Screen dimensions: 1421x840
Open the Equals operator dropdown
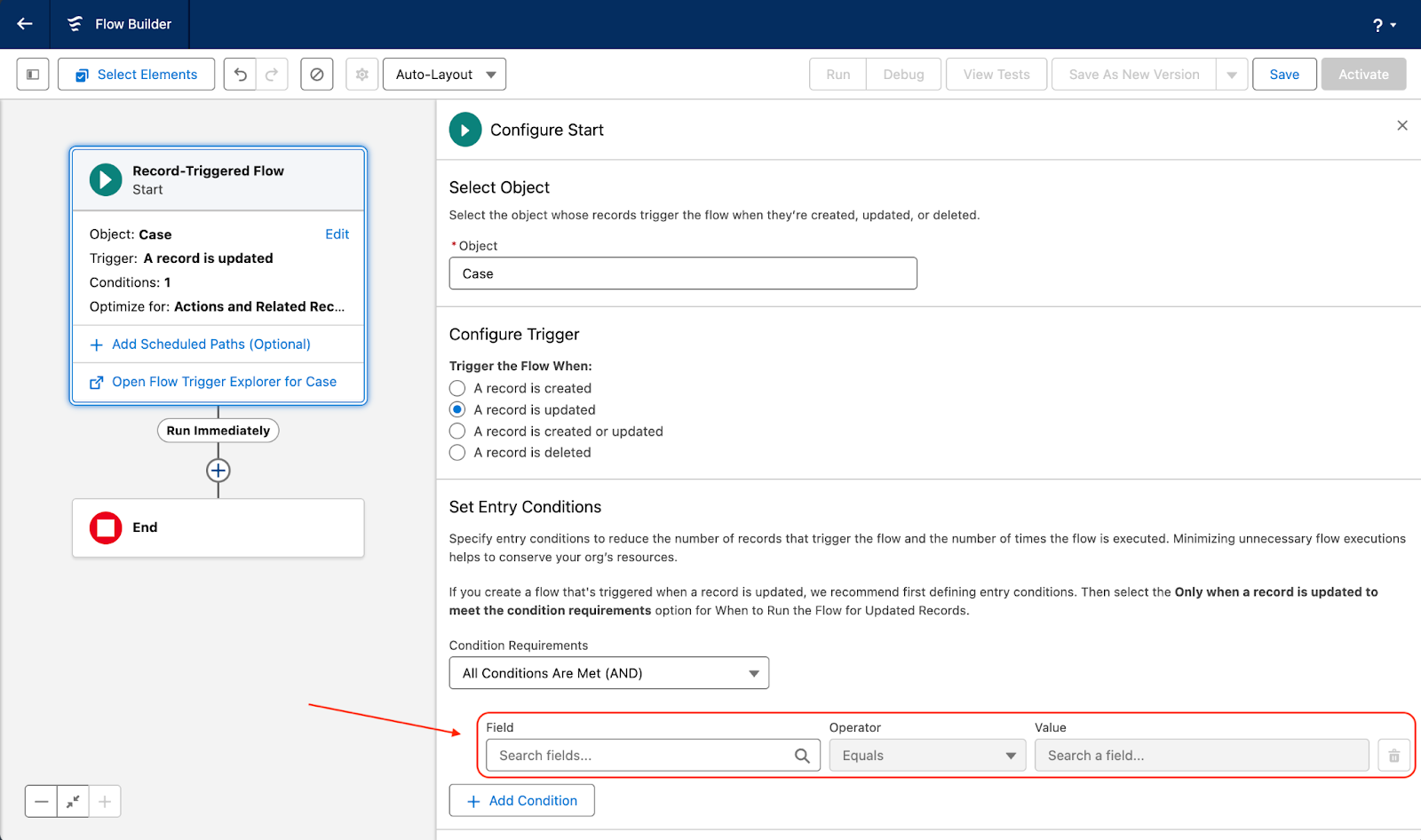pyautogui.click(x=927, y=756)
